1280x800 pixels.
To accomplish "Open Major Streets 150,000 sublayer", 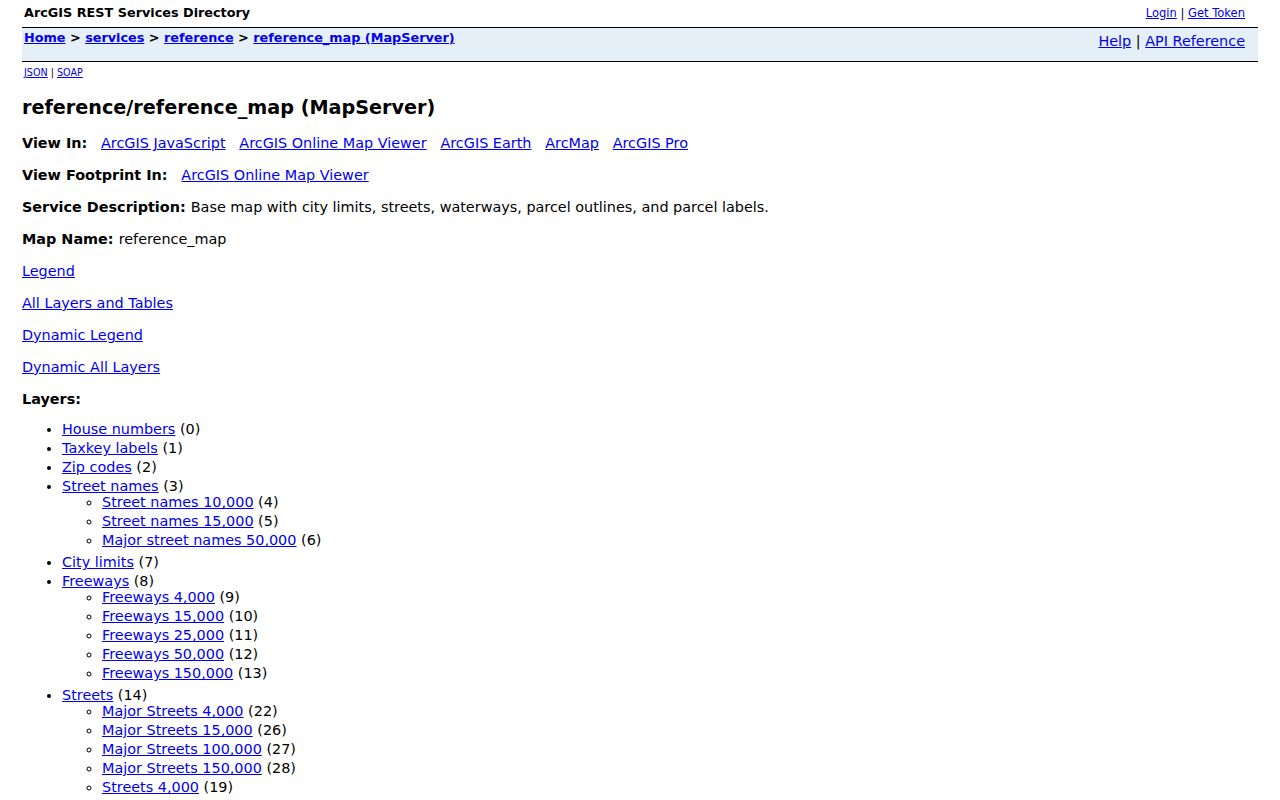I will click(182, 768).
